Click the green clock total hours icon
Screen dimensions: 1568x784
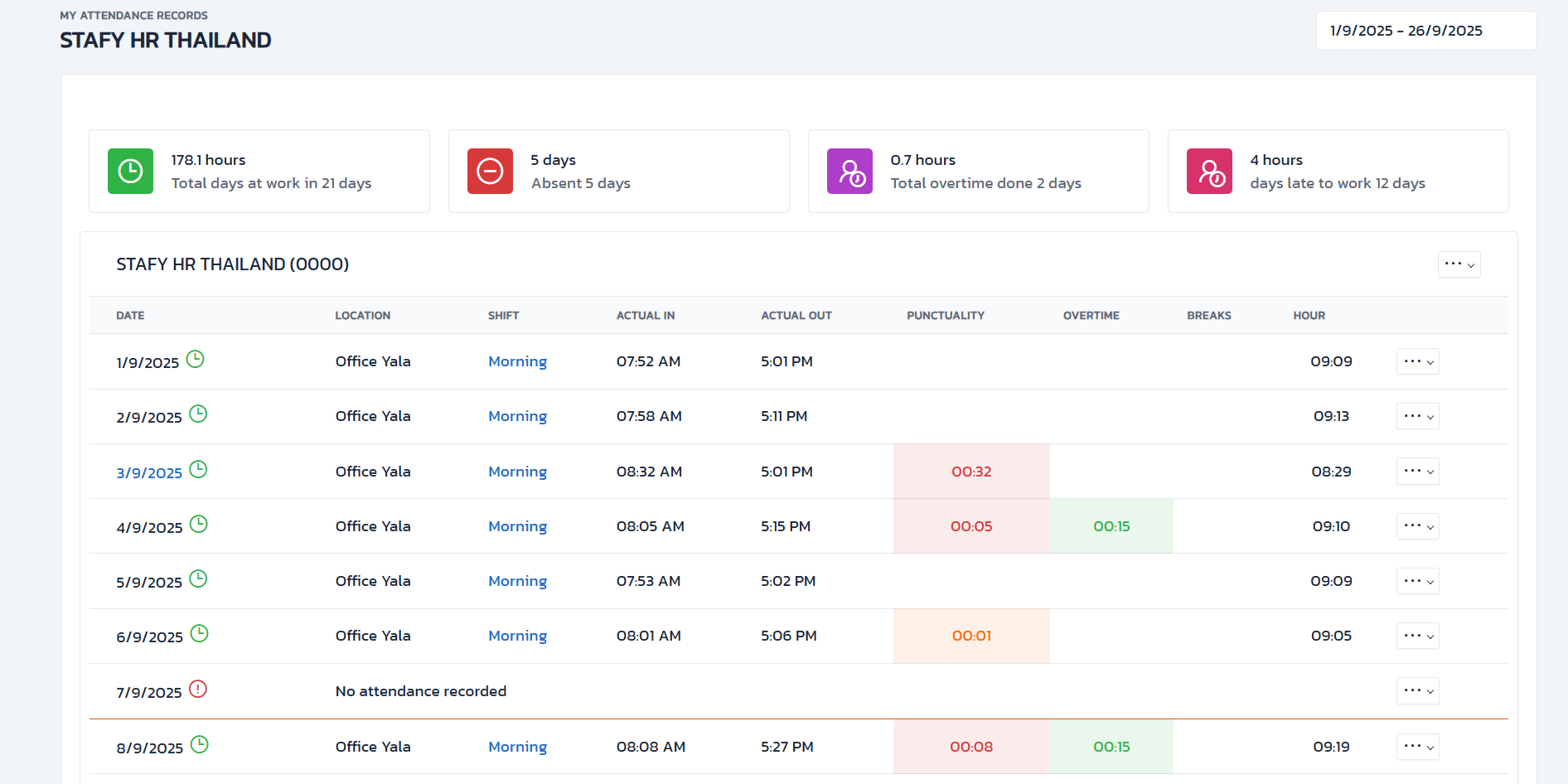click(130, 172)
